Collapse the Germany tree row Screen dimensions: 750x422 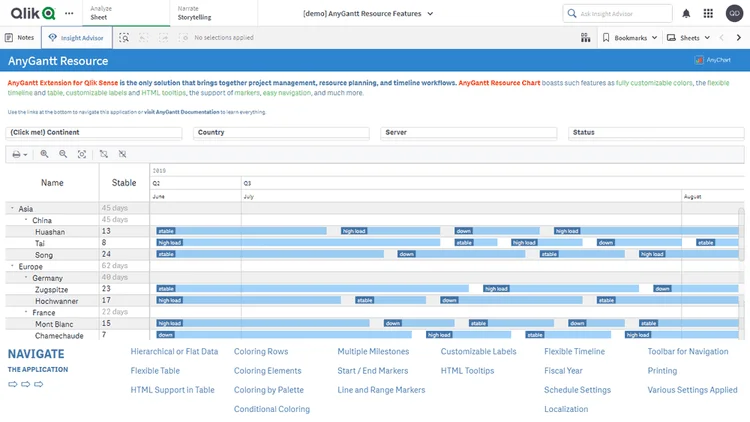[26, 277]
